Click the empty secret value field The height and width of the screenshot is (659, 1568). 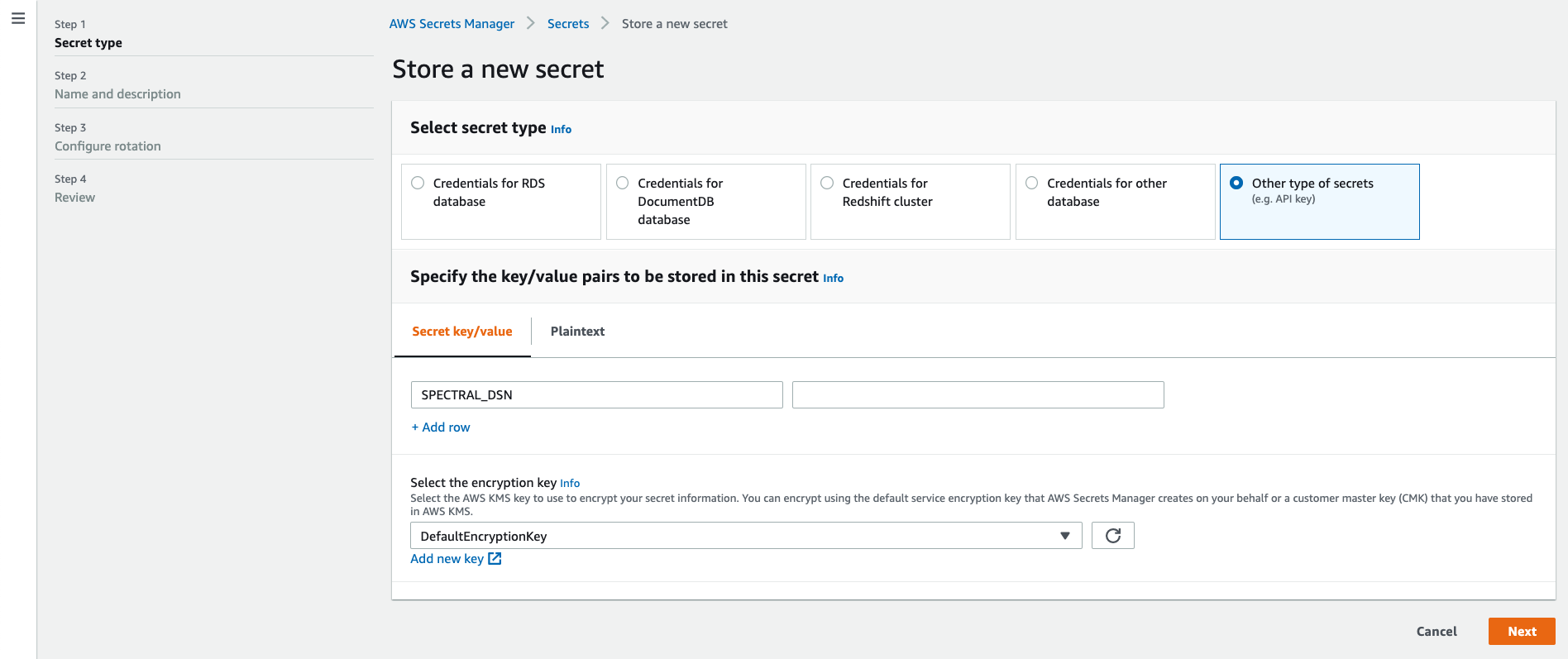pyautogui.click(x=978, y=395)
